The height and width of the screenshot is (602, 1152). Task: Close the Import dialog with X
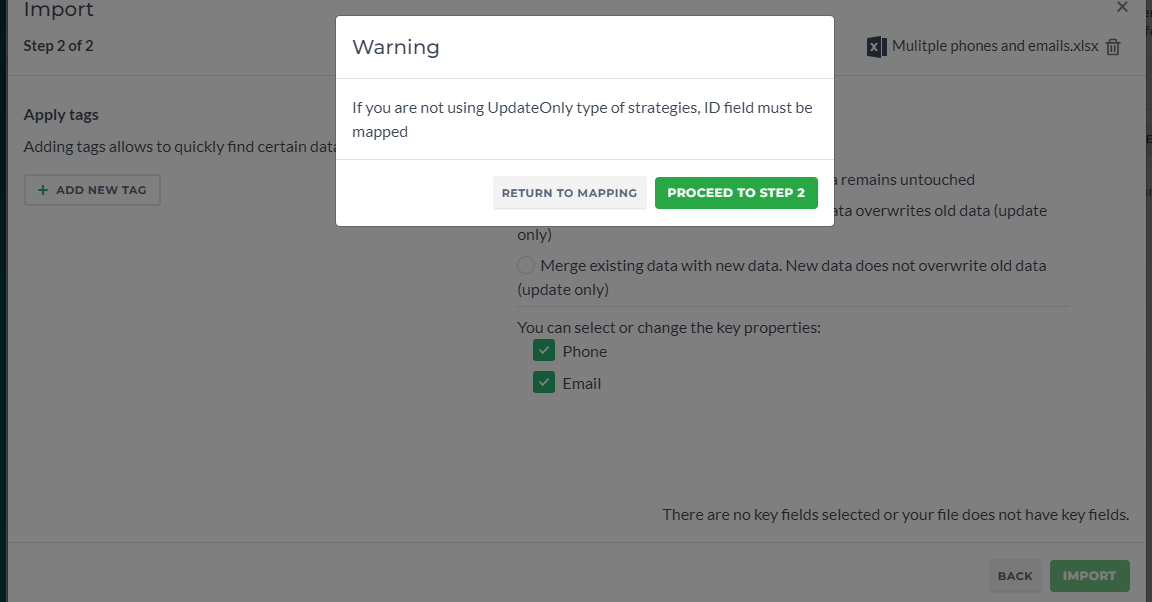pyautogui.click(x=1122, y=7)
